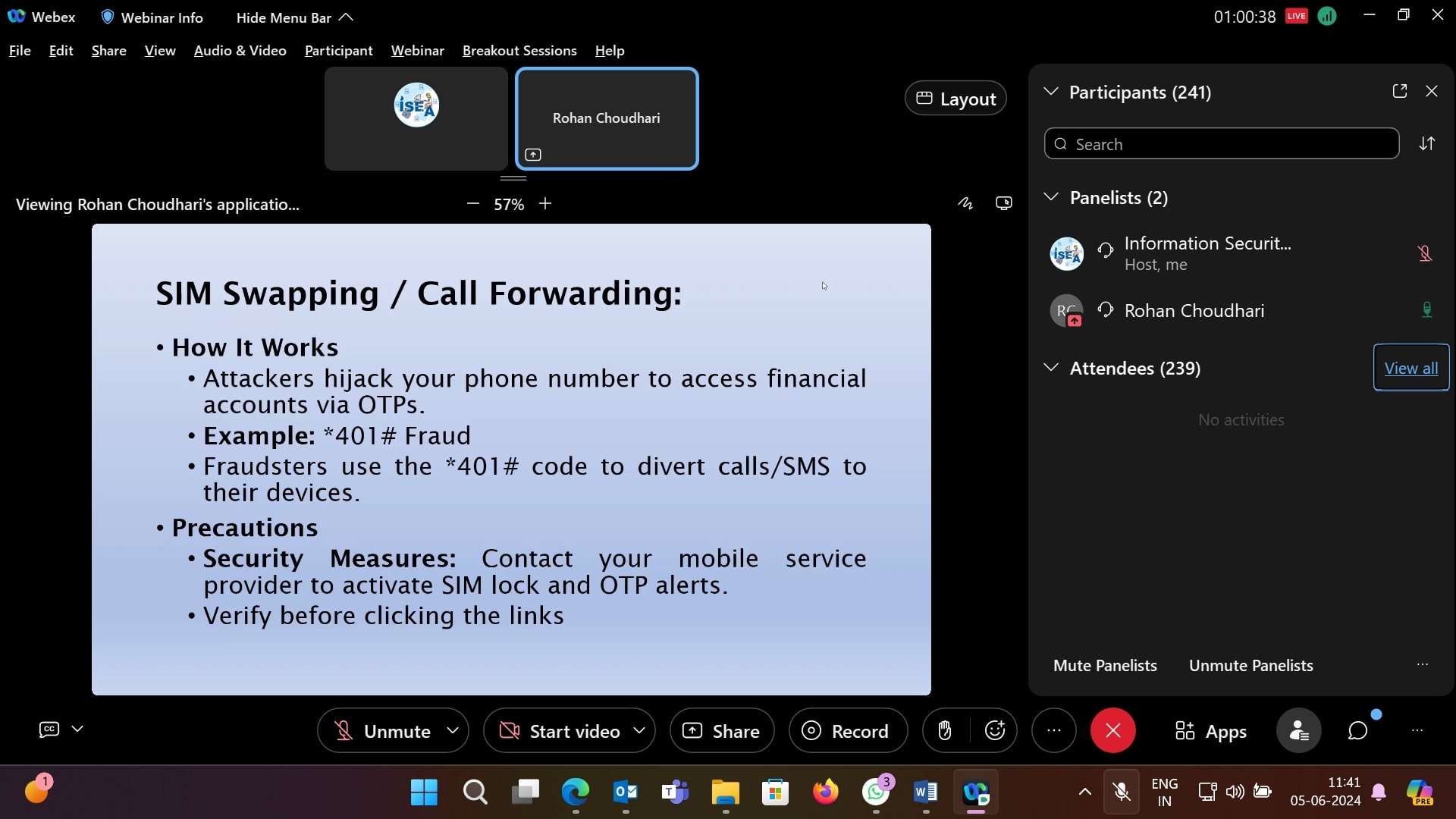Open the chat panel icon
Image resolution: width=1456 pixels, height=819 pixels.
1357,731
